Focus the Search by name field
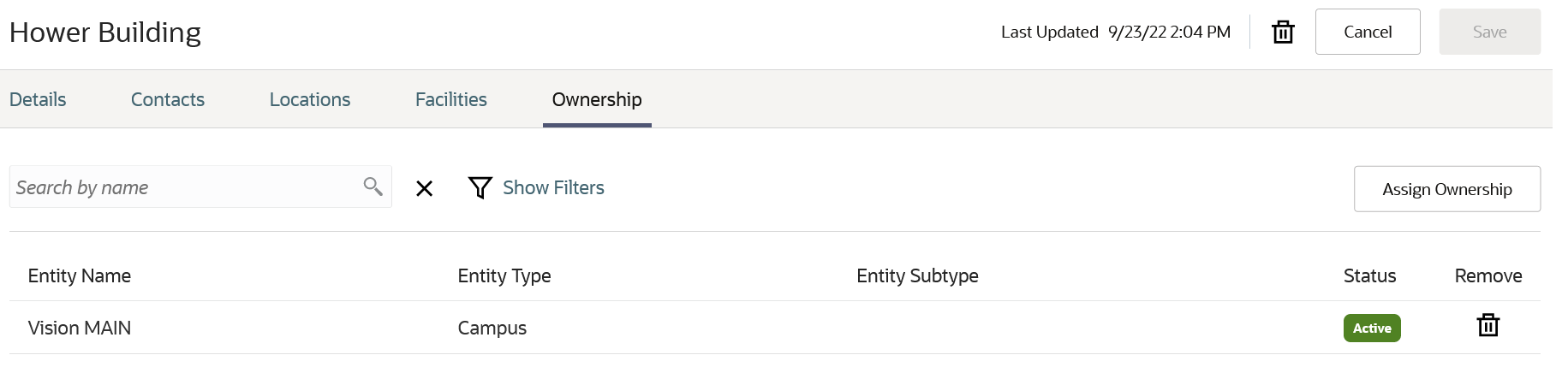 click(x=184, y=187)
